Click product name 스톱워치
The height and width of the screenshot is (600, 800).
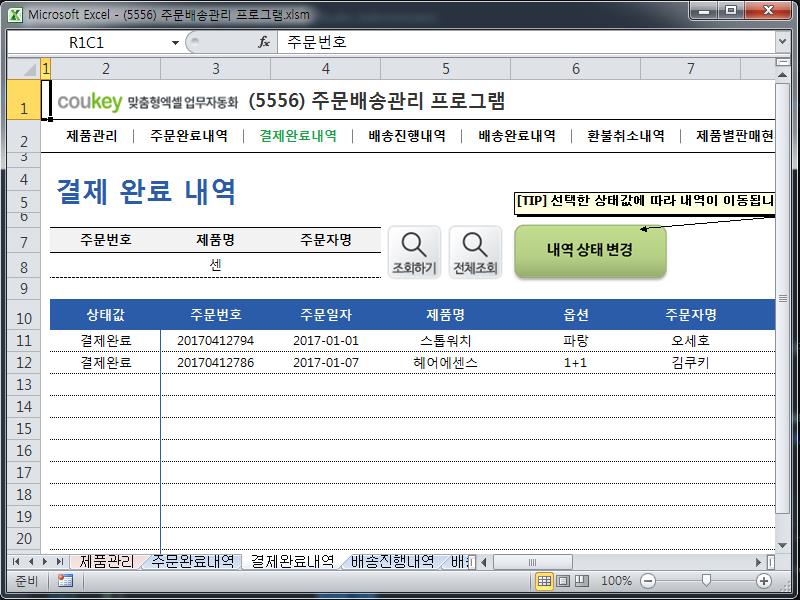point(445,341)
